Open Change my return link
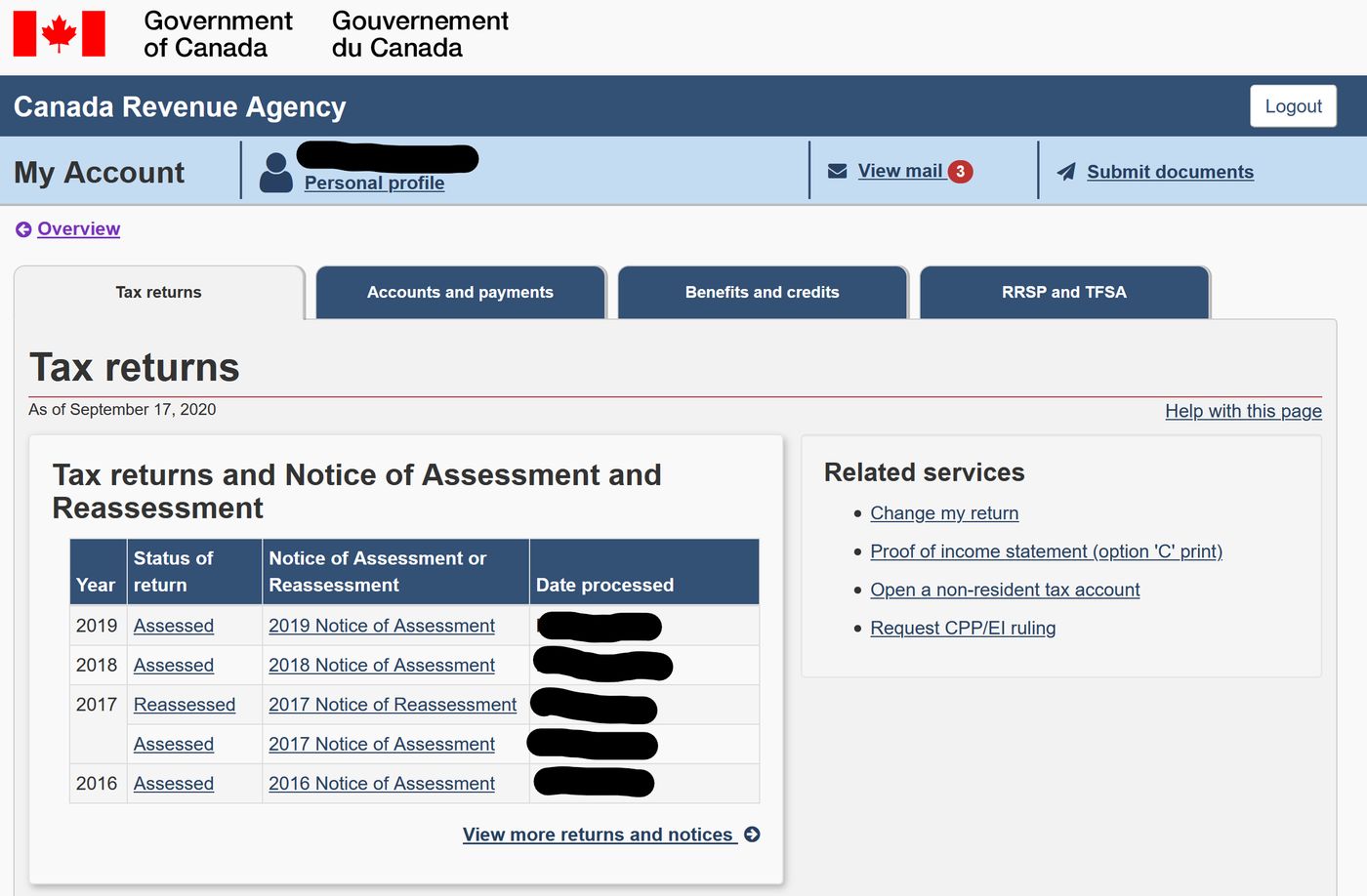The image size is (1367, 896). (x=944, y=513)
